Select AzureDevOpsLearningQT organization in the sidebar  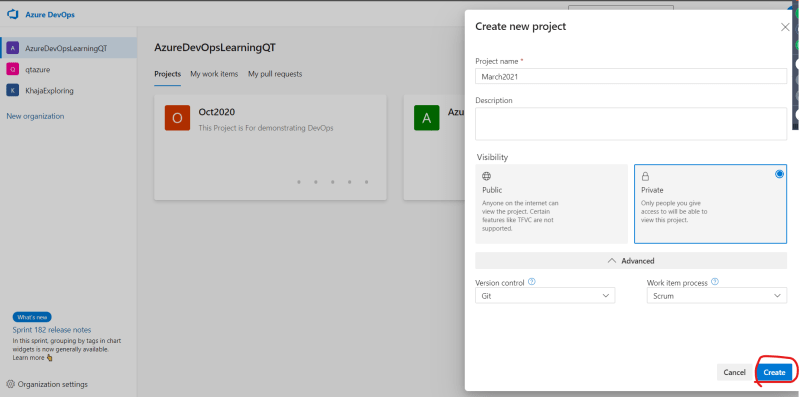[x=68, y=48]
